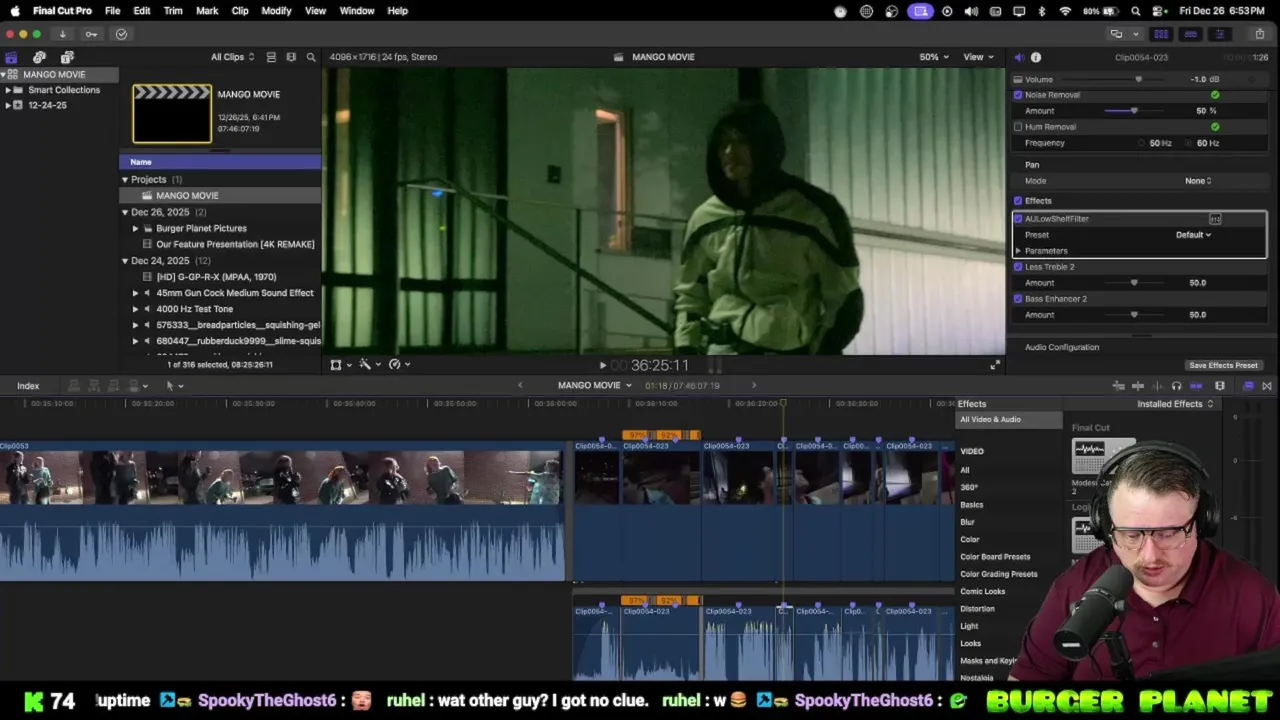Toggle the Transitions browser icon
Viewport: 1280px width, 720px height.
(1267, 386)
